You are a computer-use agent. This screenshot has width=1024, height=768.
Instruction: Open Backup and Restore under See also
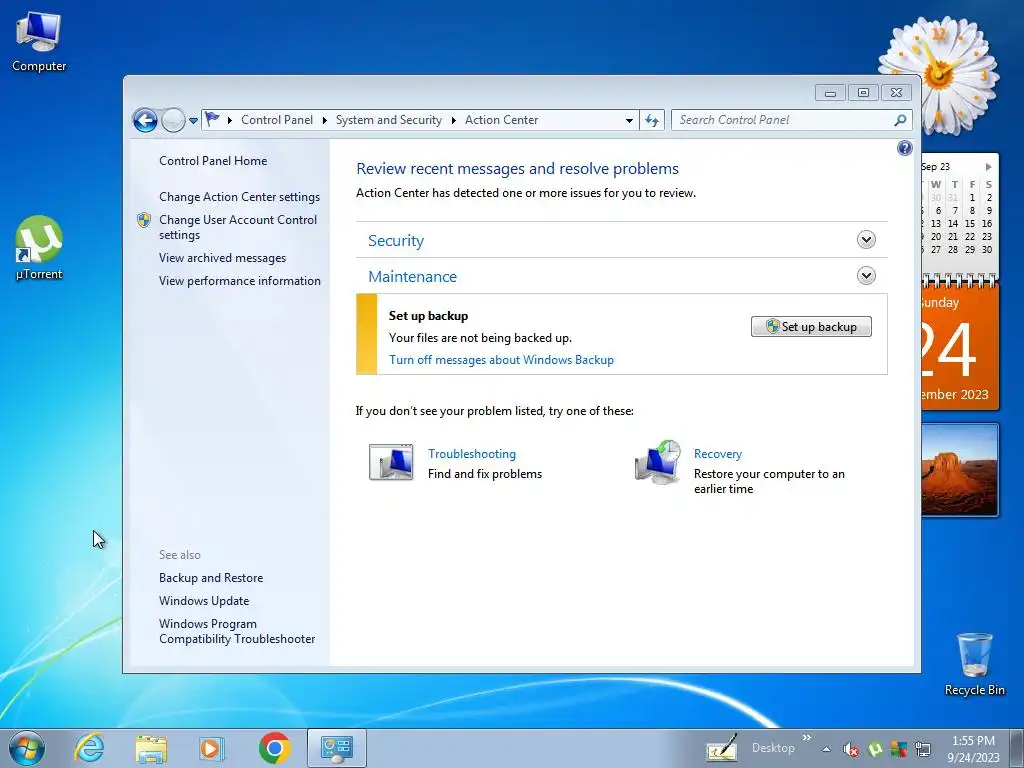click(211, 578)
